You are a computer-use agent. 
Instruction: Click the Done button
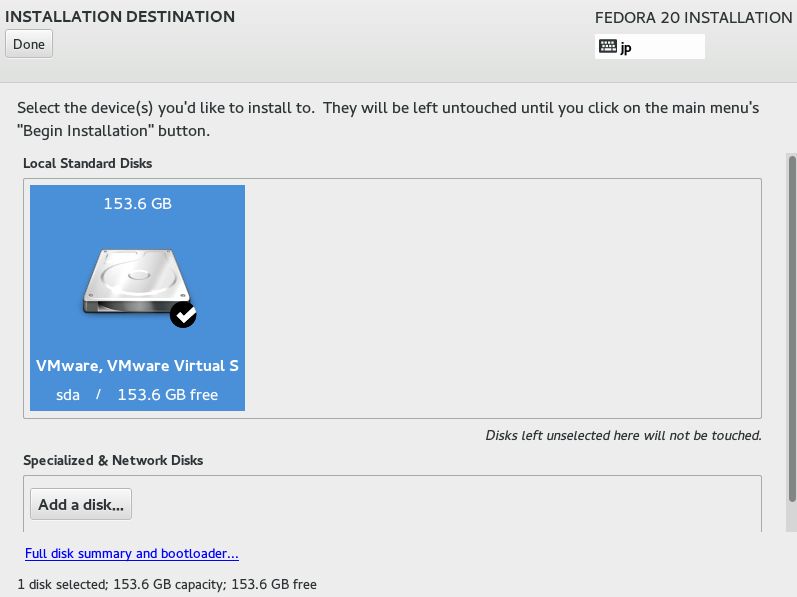tap(29, 44)
